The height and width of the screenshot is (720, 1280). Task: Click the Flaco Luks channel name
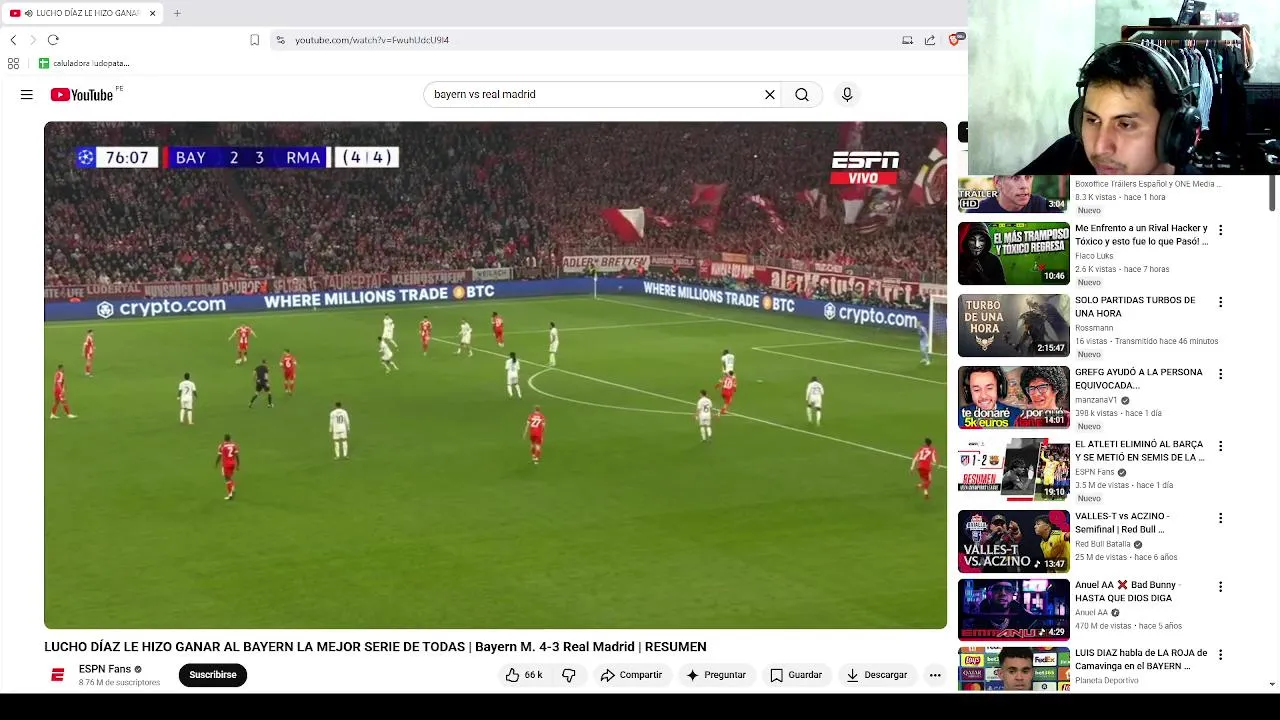[x=1094, y=256]
